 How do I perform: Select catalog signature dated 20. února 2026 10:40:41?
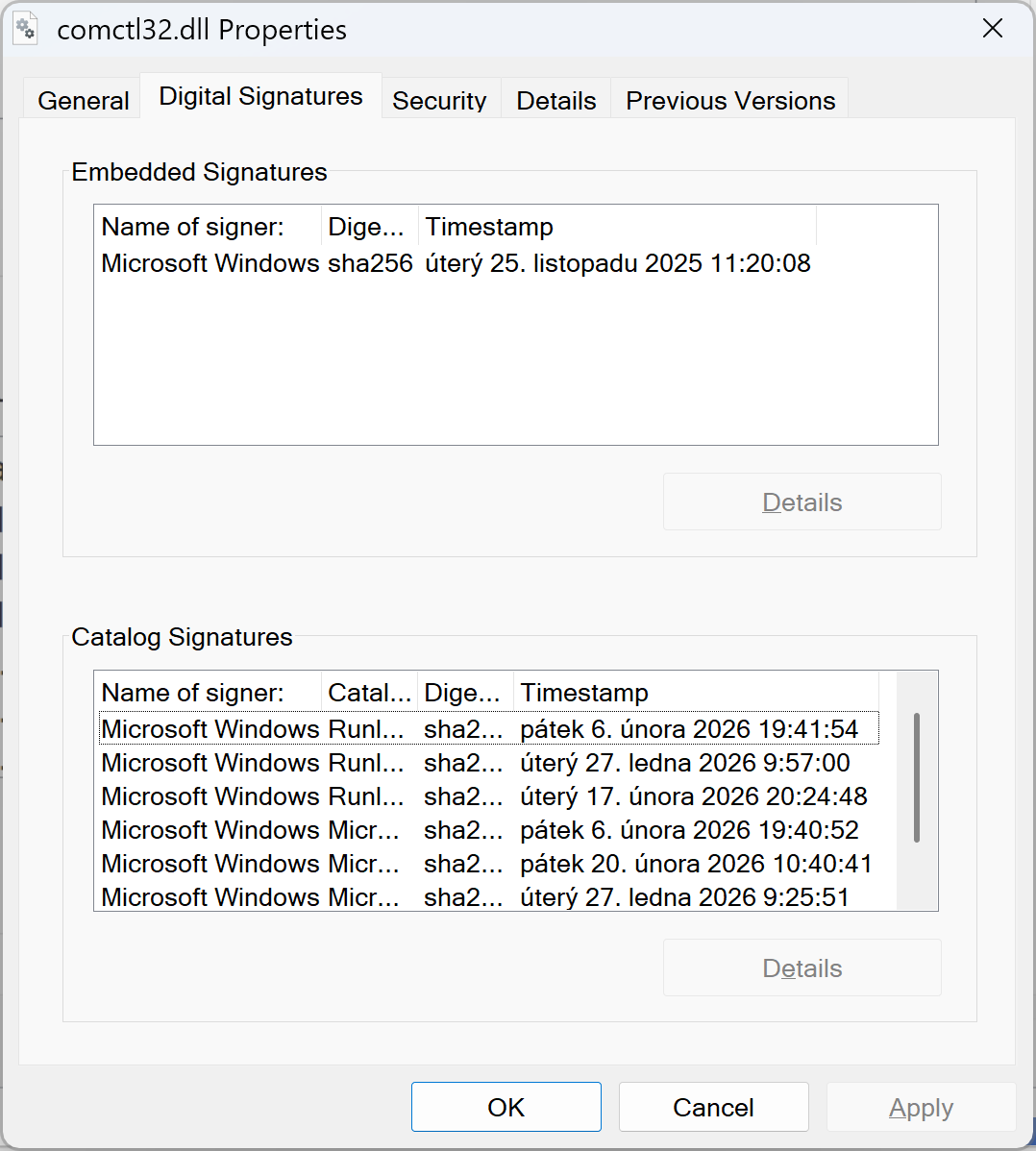489,863
